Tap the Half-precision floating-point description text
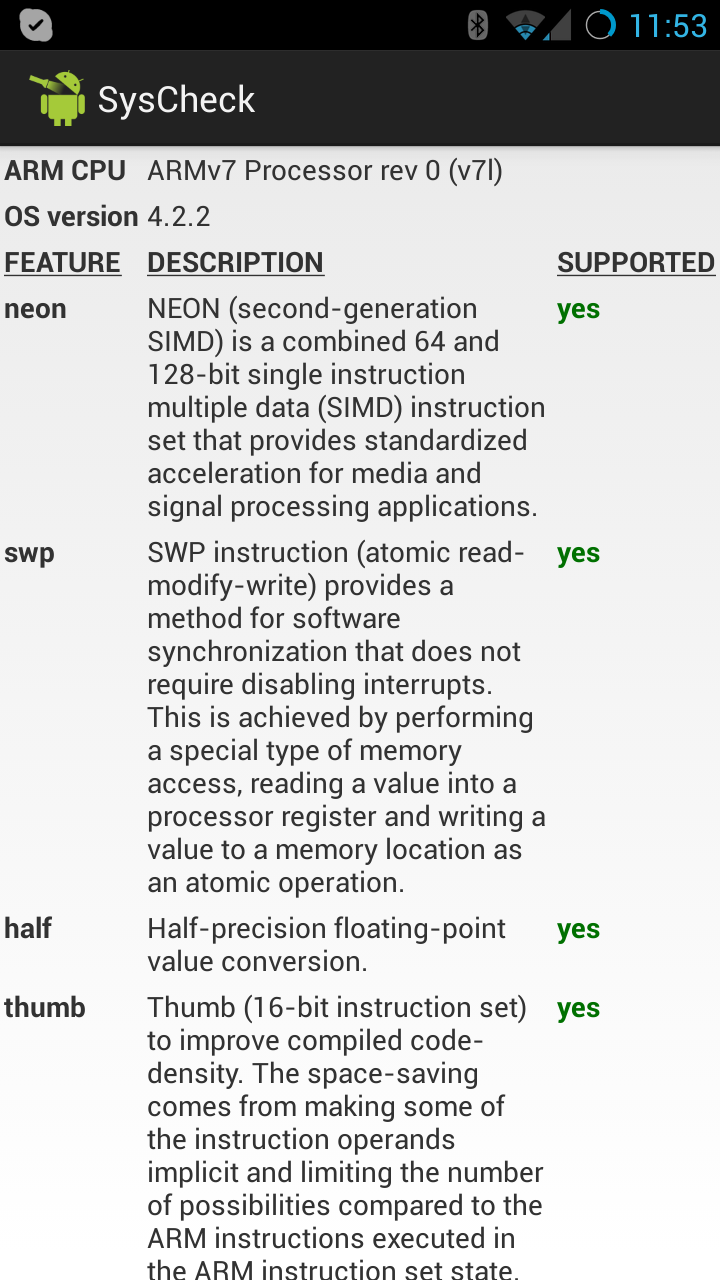720x1280 pixels. [326, 944]
